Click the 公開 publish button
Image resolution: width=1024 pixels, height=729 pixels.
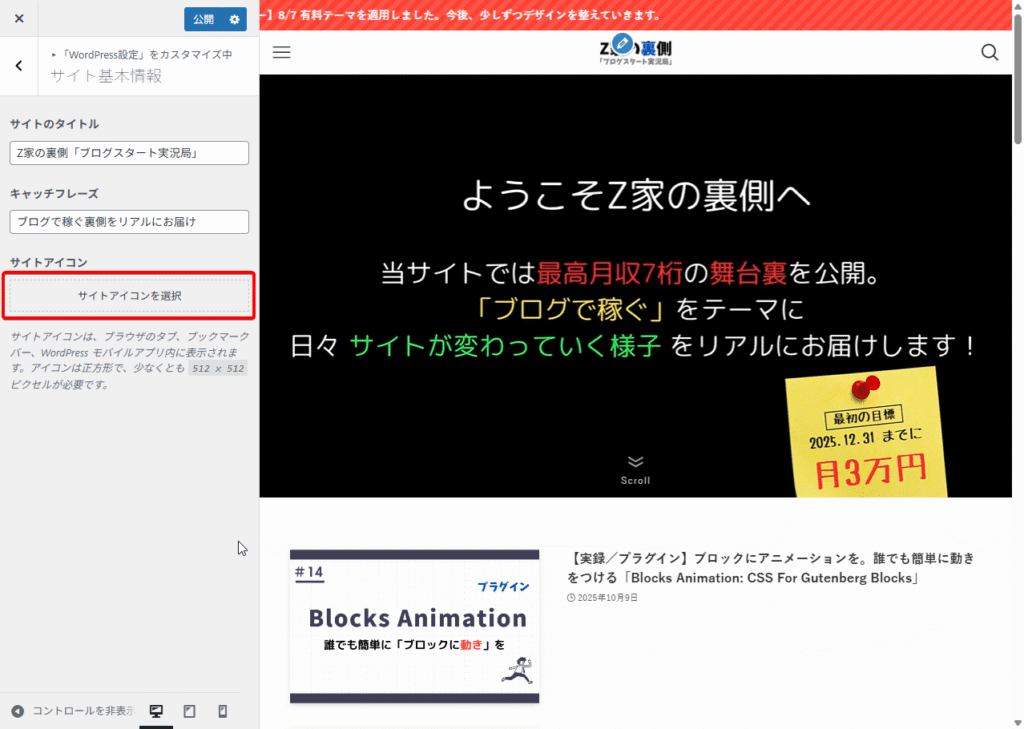pyautogui.click(x=203, y=19)
